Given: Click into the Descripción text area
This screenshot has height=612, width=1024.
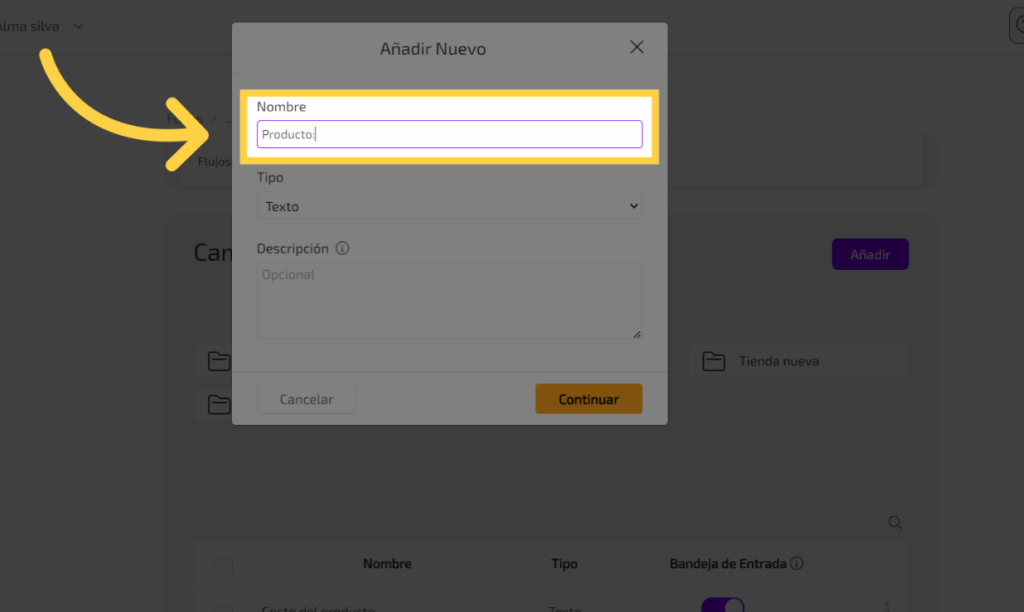Looking at the screenshot, I should (449, 301).
